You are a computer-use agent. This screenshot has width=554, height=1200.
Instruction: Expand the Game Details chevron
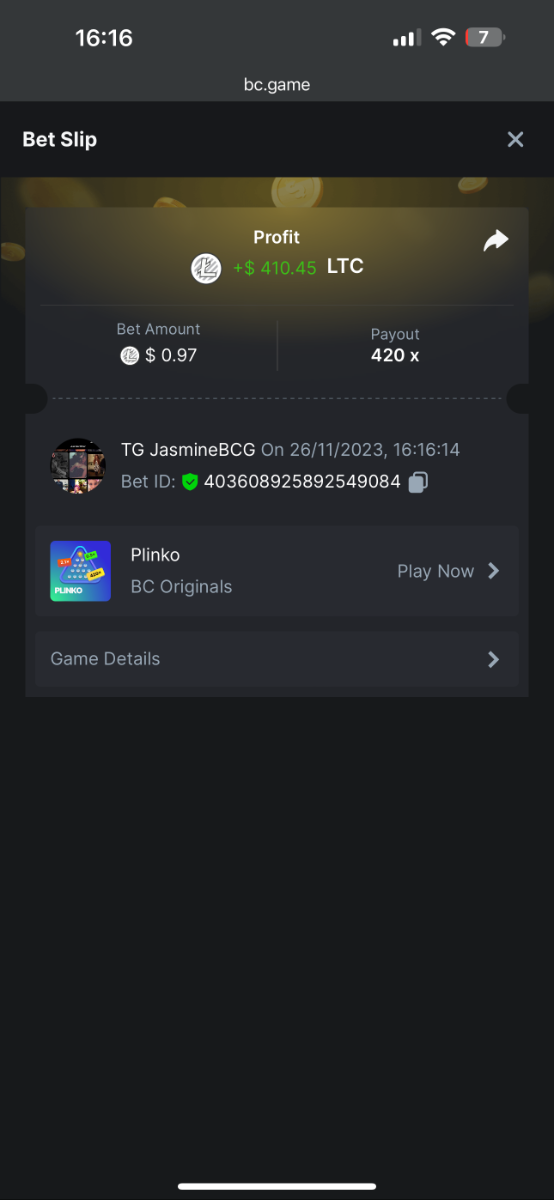pos(493,659)
